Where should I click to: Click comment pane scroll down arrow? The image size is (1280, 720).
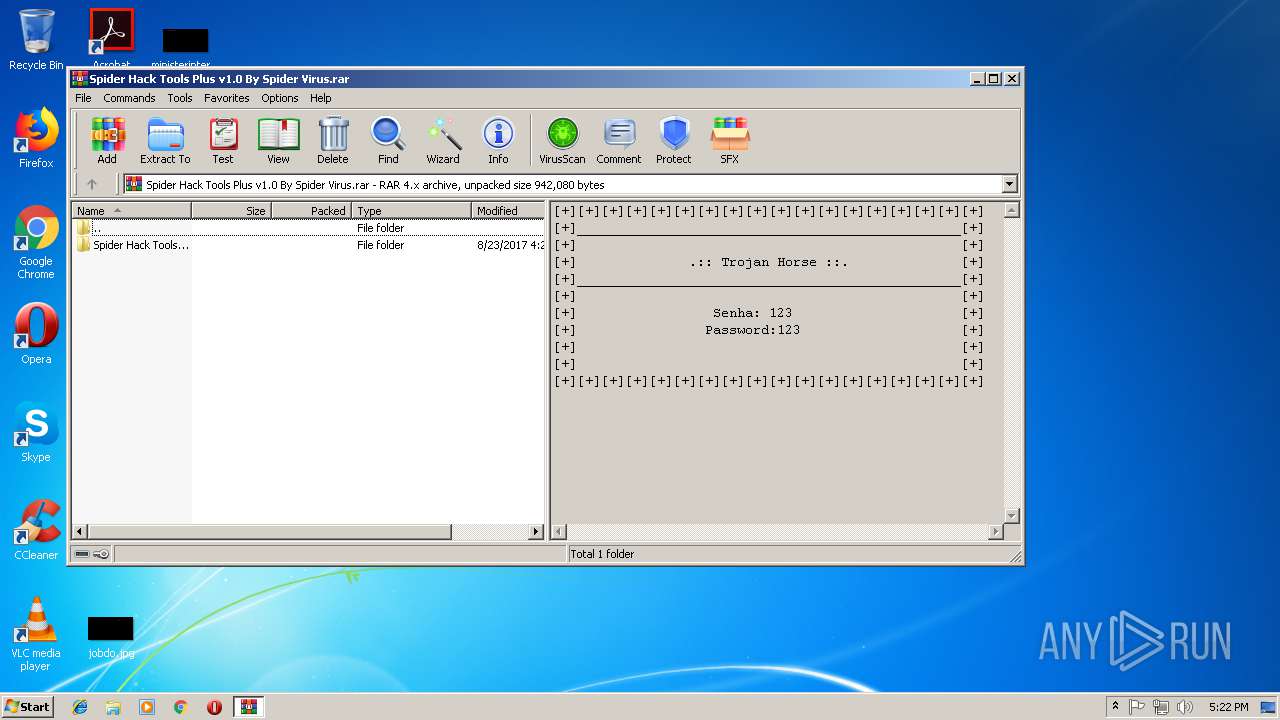(1011, 516)
